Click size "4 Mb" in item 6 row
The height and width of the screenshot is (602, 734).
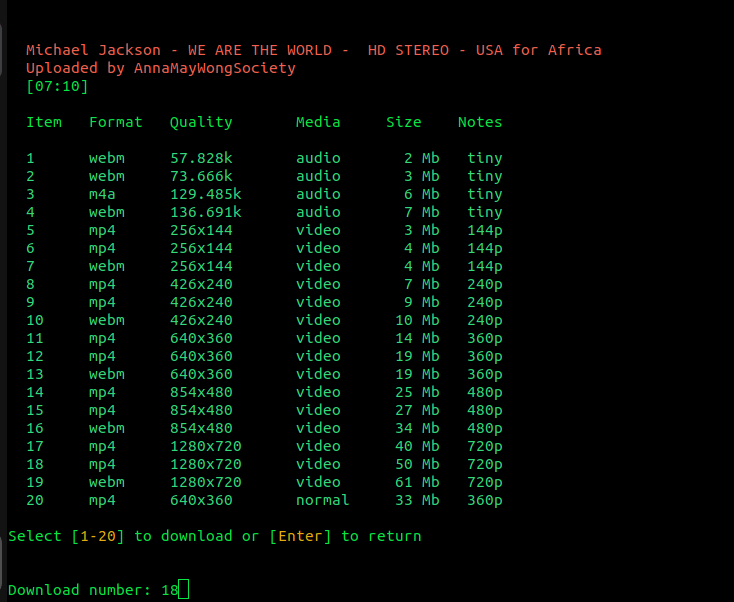pyautogui.click(x=422, y=248)
